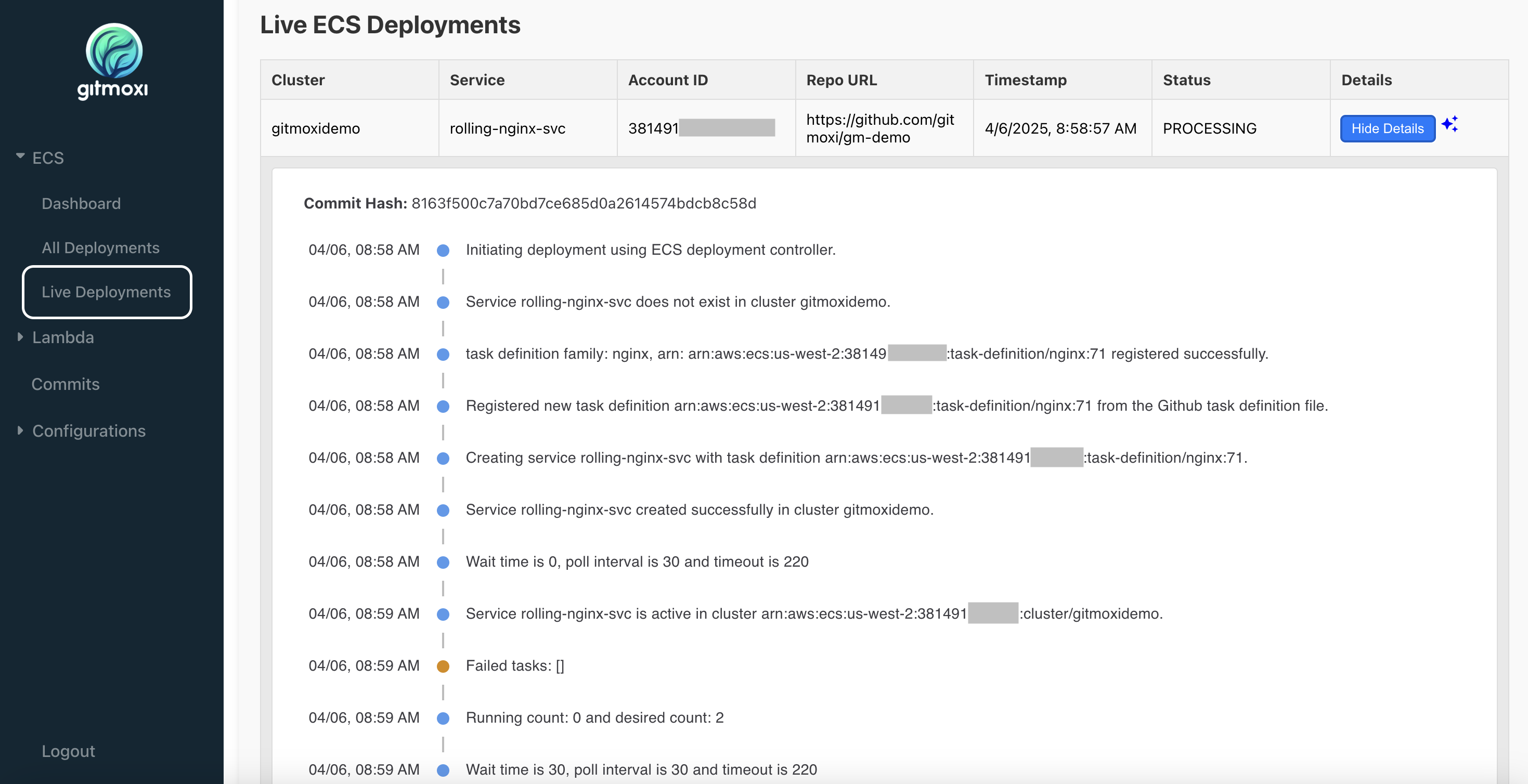
Task: Click the github.com/gitmoxi/gm-demo repo URL
Action: pyautogui.click(x=879, y=129)
